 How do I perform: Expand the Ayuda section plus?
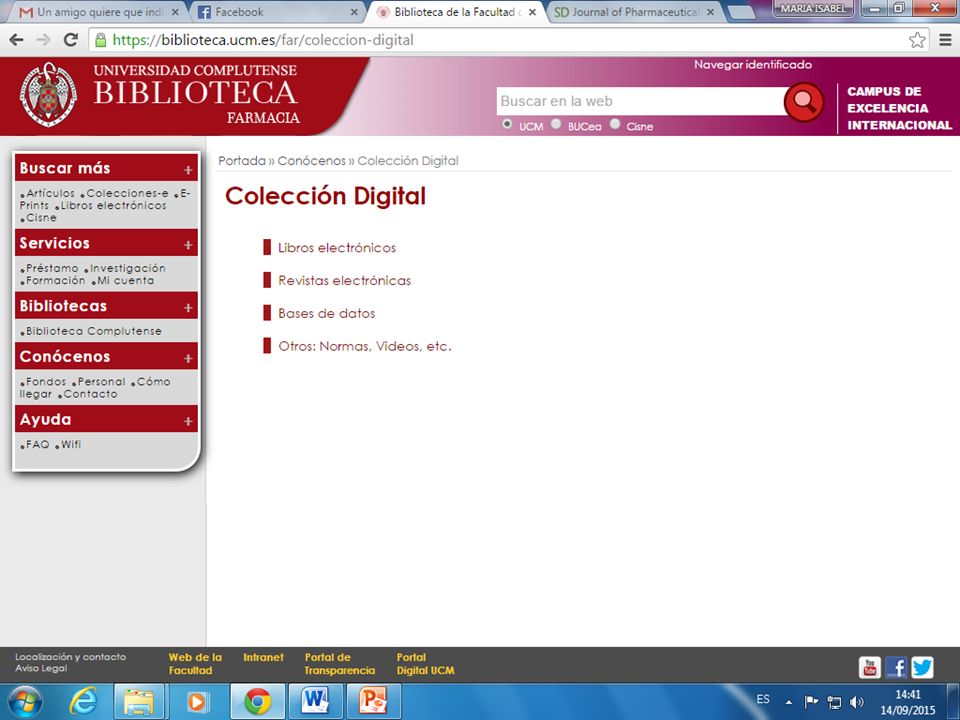pos(188,421)
